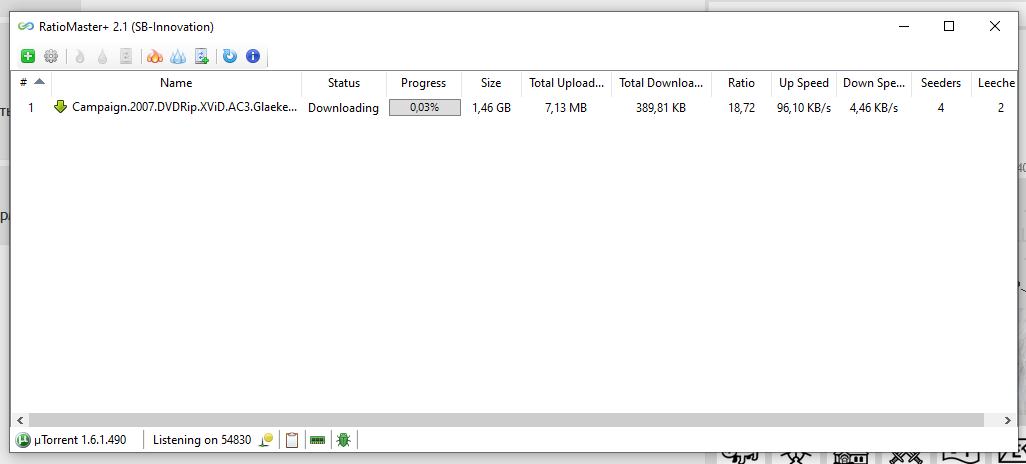Select the Campaign.2007.DVDRip torrent name

click(185, 107)
